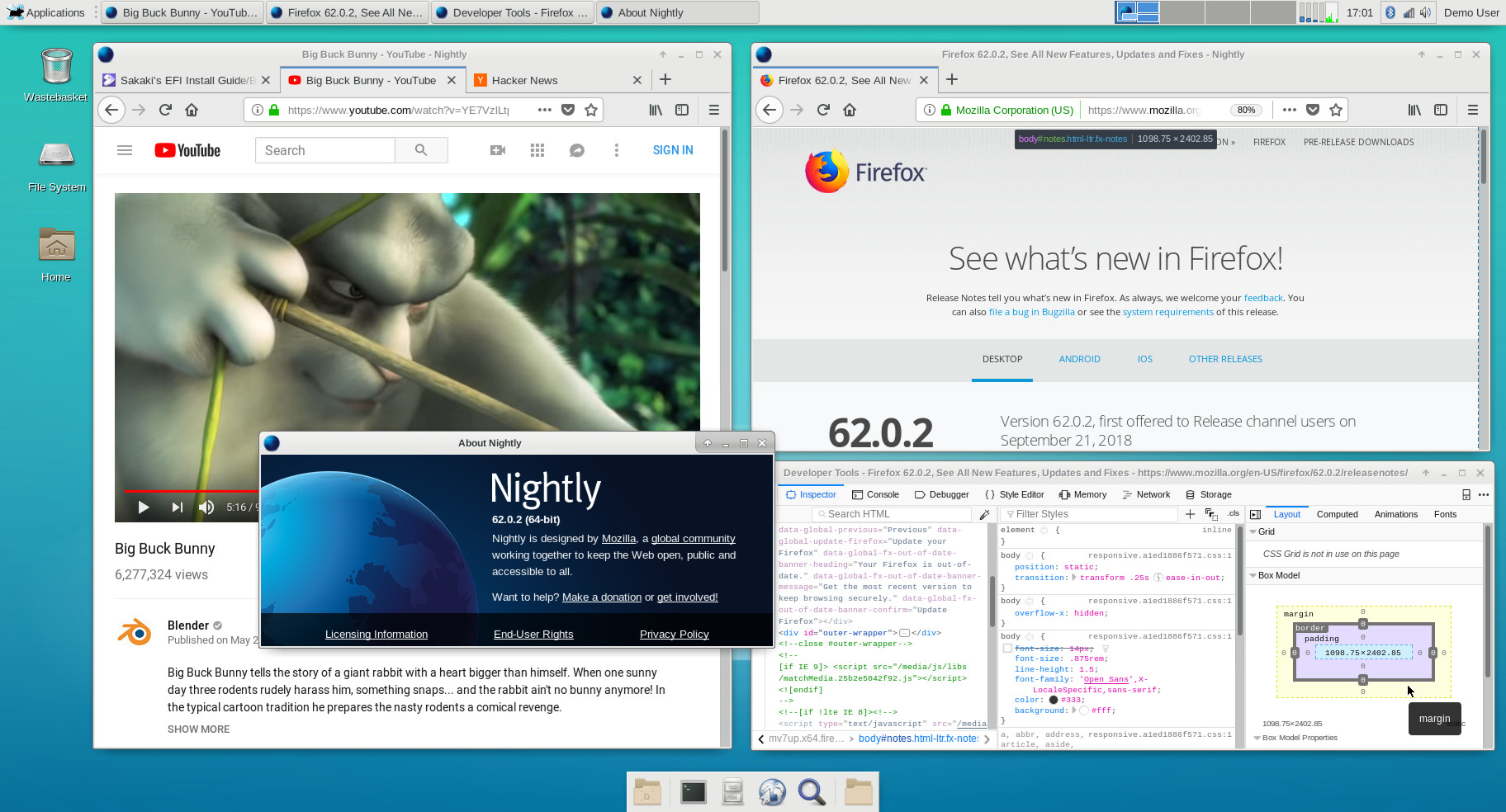Play the Big Buck Bunny video
The height and width of the screenshot is (812, 1506).
(144, 507)
